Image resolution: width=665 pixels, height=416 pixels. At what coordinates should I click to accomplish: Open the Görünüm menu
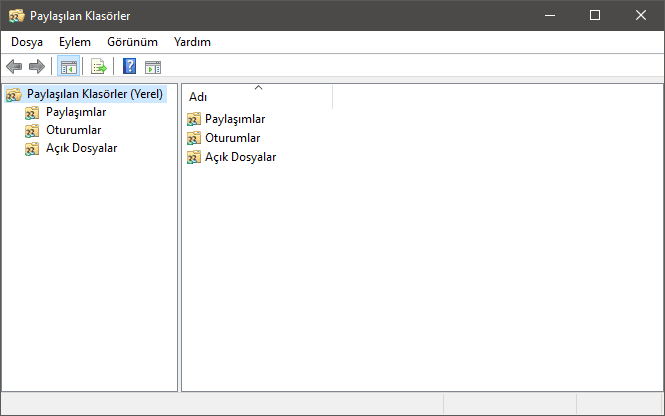[132, 42]
